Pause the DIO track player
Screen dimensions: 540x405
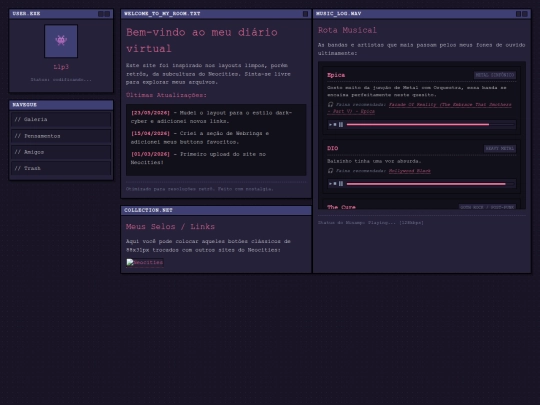coord(341,184)
